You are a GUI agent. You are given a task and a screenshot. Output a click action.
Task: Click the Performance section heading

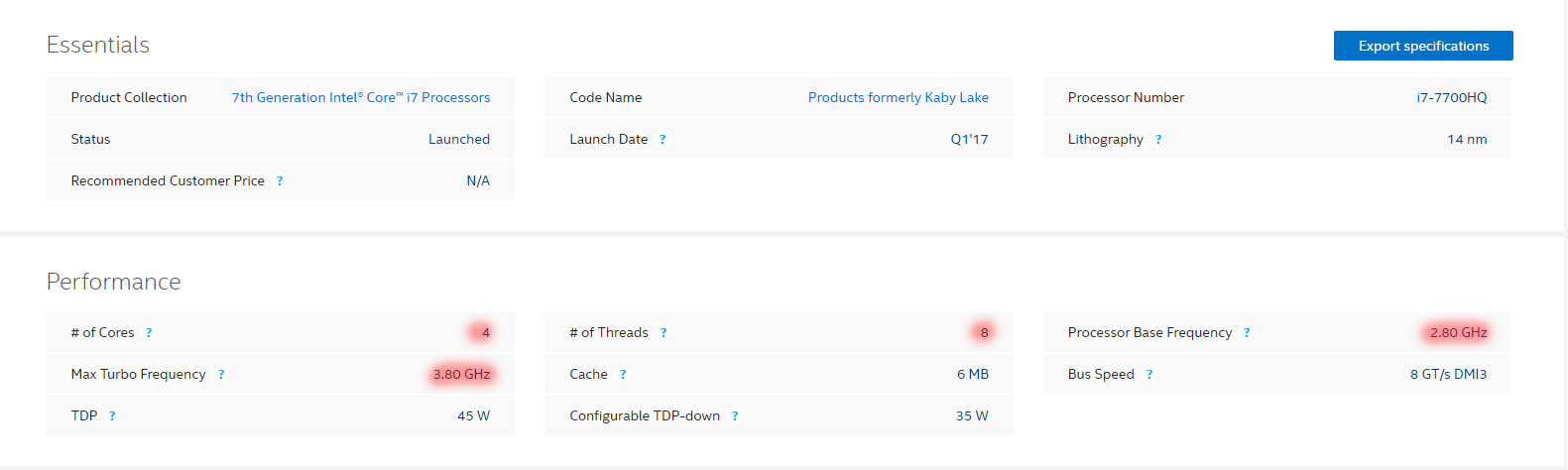114,282
